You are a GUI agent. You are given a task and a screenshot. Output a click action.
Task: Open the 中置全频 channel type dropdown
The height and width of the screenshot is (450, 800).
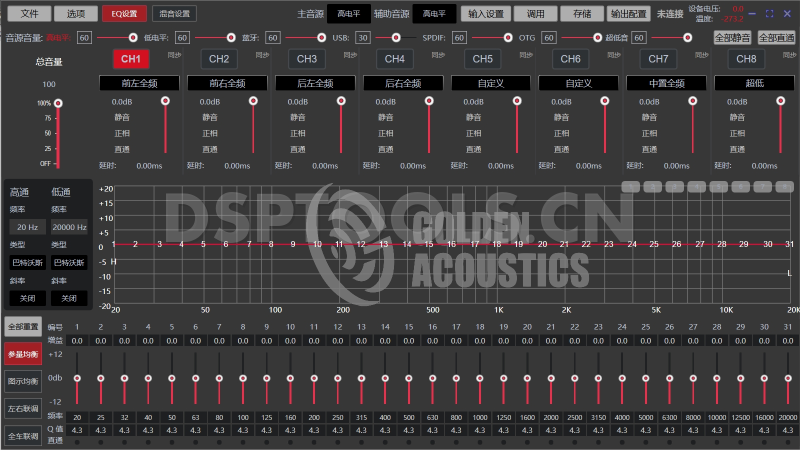[x=666, y=83]
